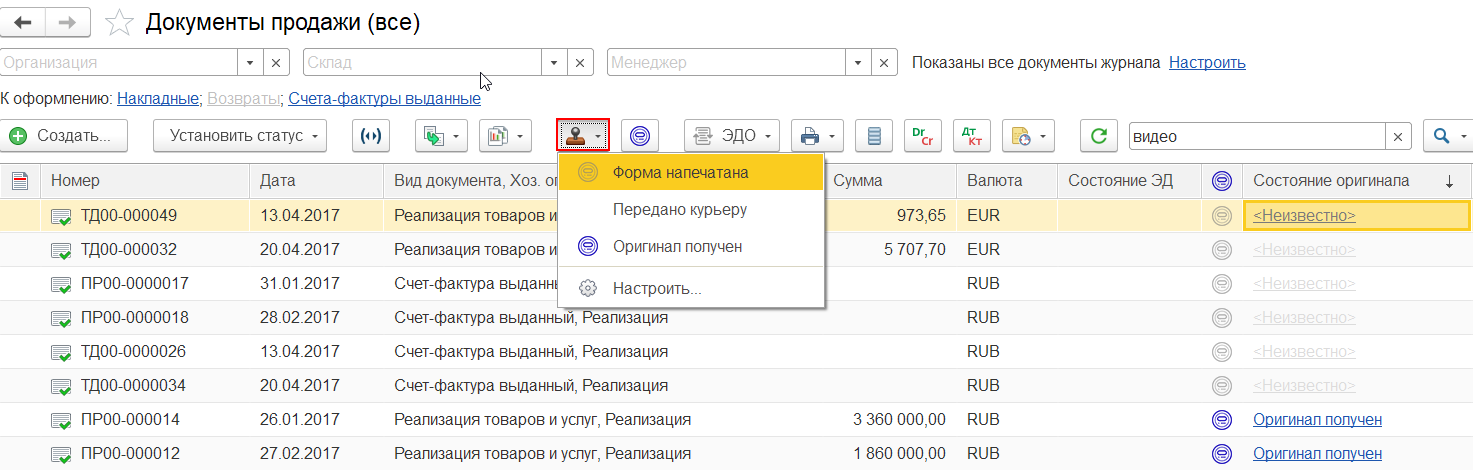Screen dimensions: 1473x470
Task: Toggle original state icon for row ТД00-000049
Action: pyautogui.click(x=1221, y=215)
